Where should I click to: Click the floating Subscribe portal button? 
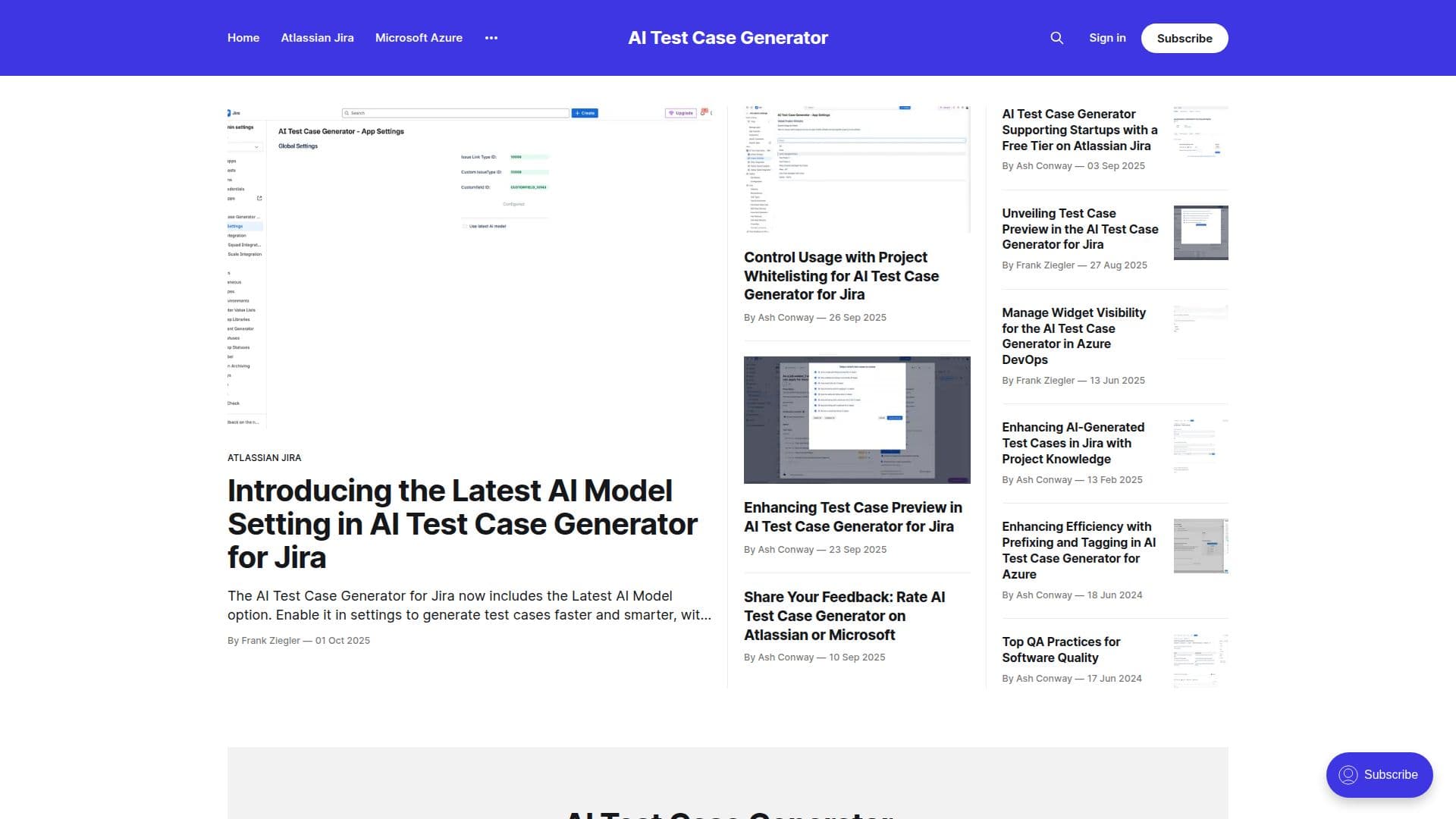tap(1379, 774)
